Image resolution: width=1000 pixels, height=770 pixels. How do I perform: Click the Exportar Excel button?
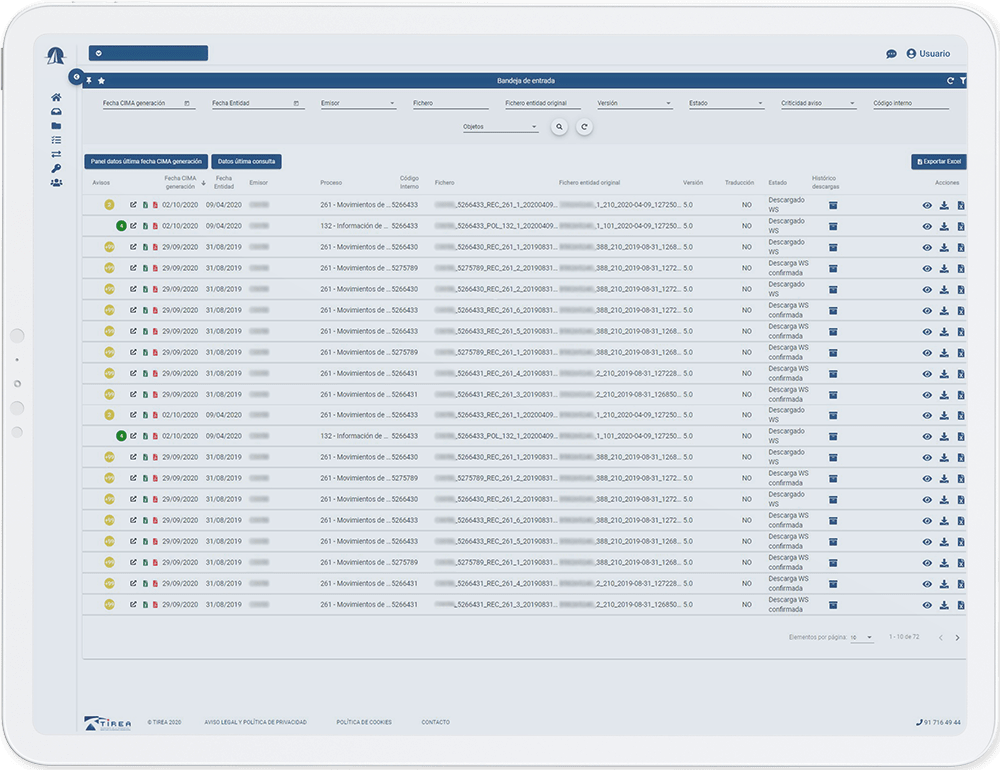click(x=938, y=161)
